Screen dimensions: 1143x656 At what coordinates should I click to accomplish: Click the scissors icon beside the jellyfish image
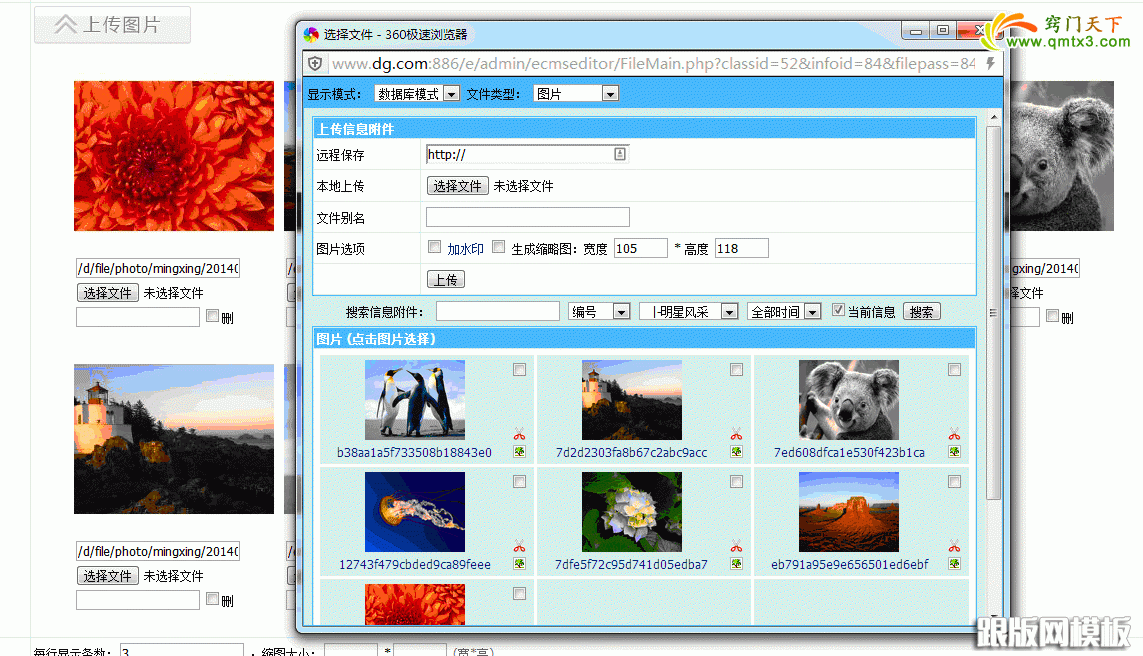(x=519, y=546)
